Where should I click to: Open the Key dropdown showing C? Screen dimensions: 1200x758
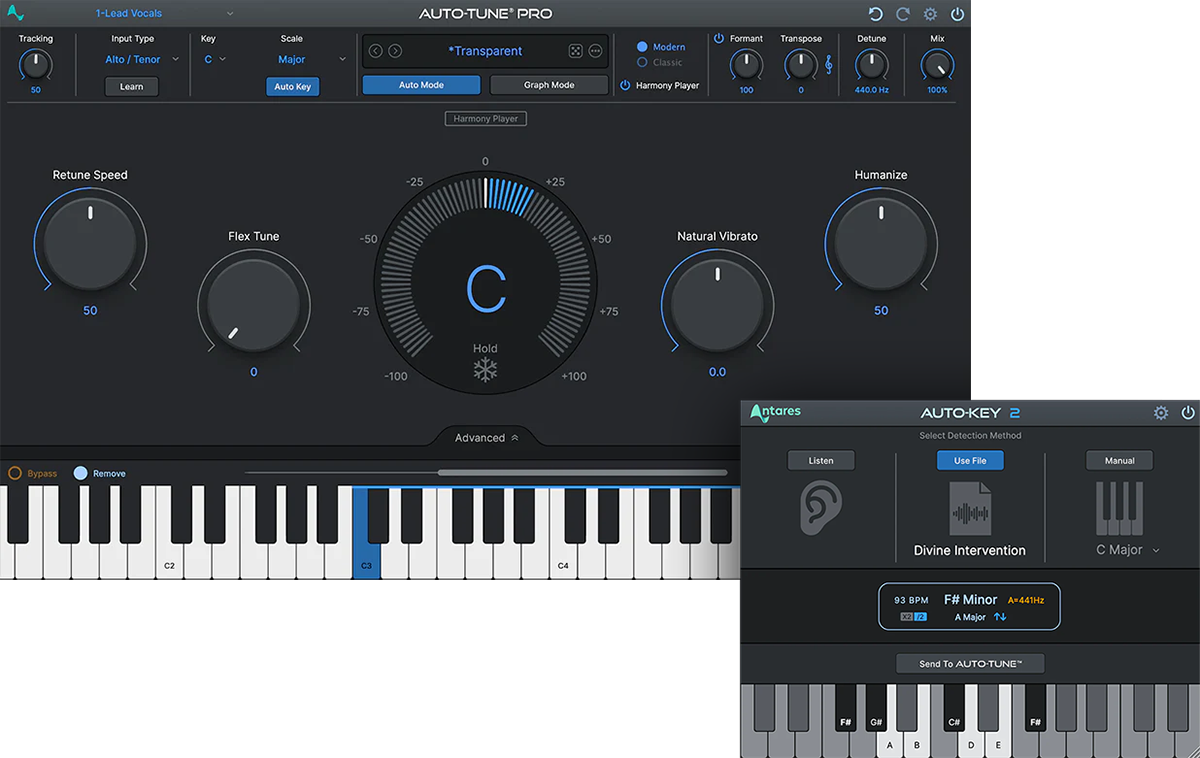(x=215, y=59)
